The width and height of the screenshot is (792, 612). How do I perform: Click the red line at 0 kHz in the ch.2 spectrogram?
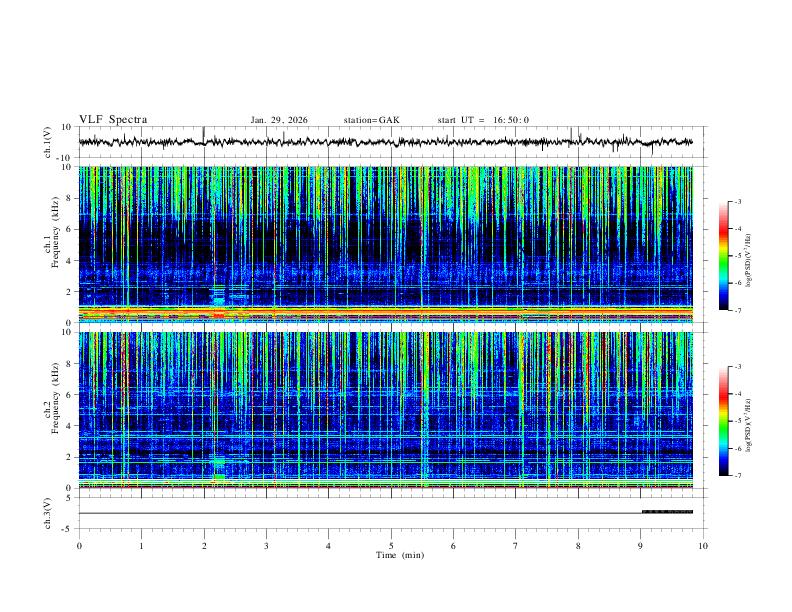click(x=385, y=487)
